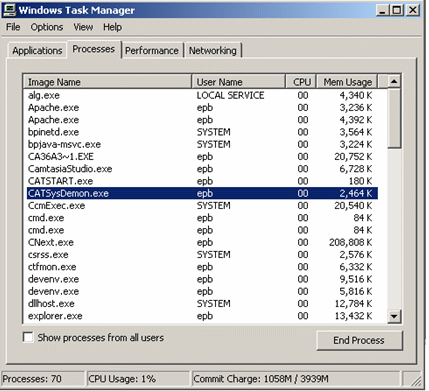This screenshot has width=429, height=391.
Task: Click Processes: 70 in status bar
Action: [x=43, y=379]
